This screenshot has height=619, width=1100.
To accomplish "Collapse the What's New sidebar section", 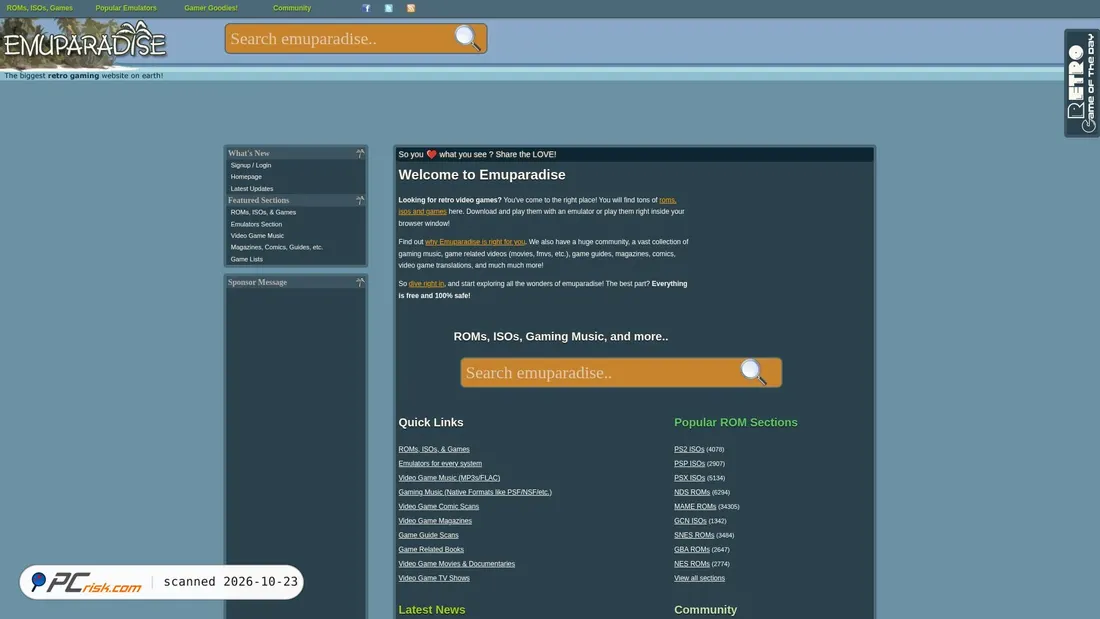I will pyautogui.click(x=360, y=153).
